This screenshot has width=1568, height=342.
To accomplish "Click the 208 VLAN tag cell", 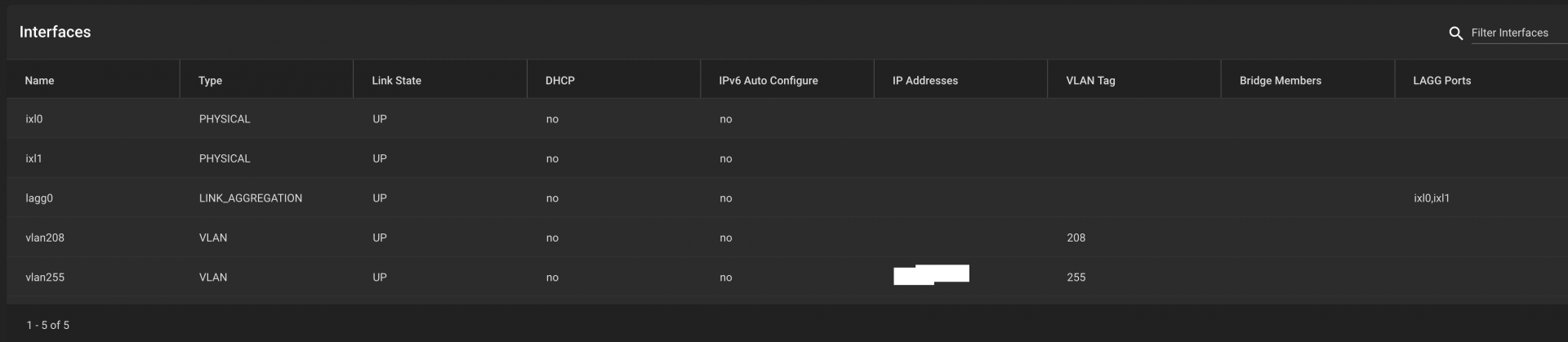I will (x=1076, y=238).
